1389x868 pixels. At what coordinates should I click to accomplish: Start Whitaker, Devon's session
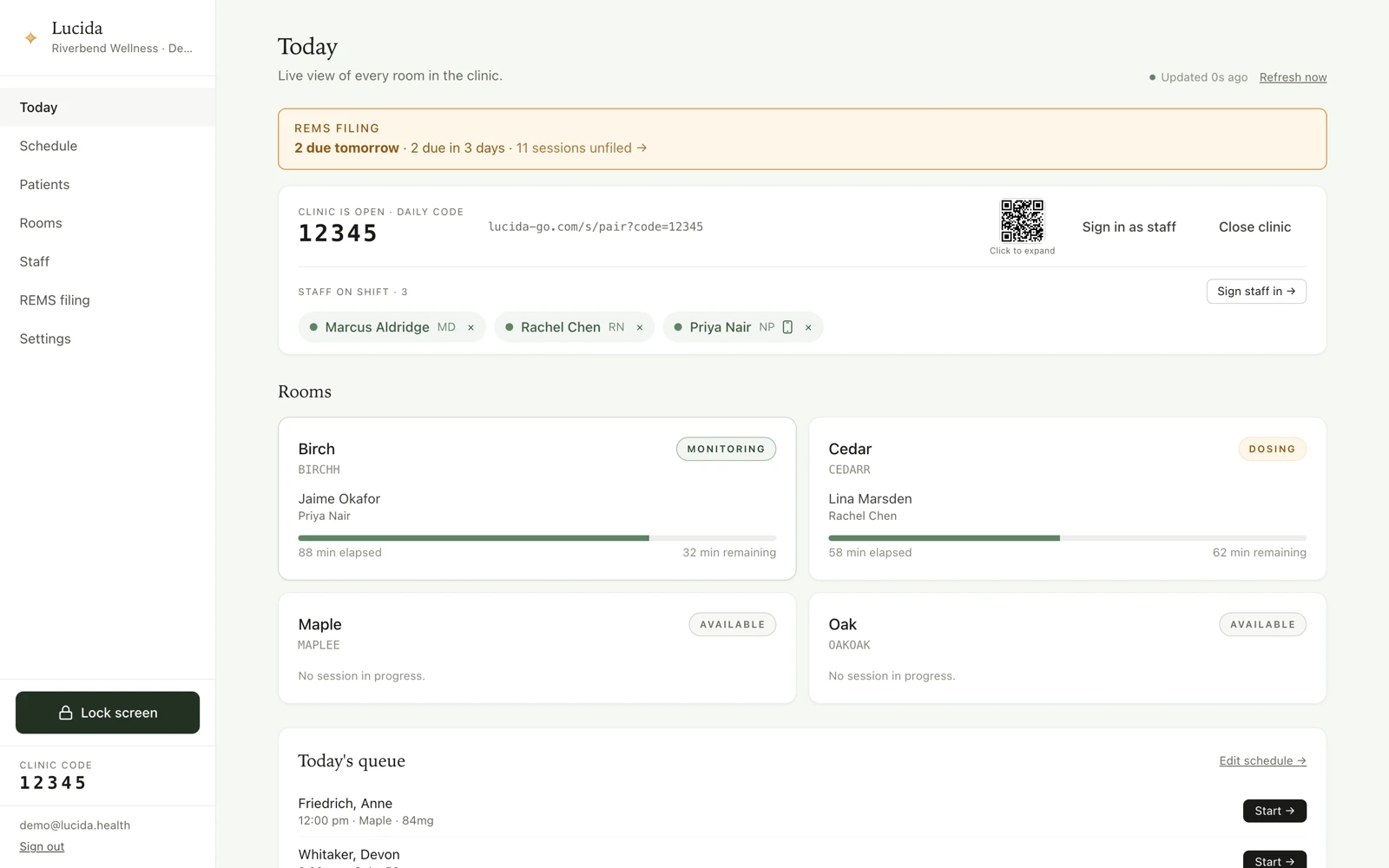click(1274, 859)
